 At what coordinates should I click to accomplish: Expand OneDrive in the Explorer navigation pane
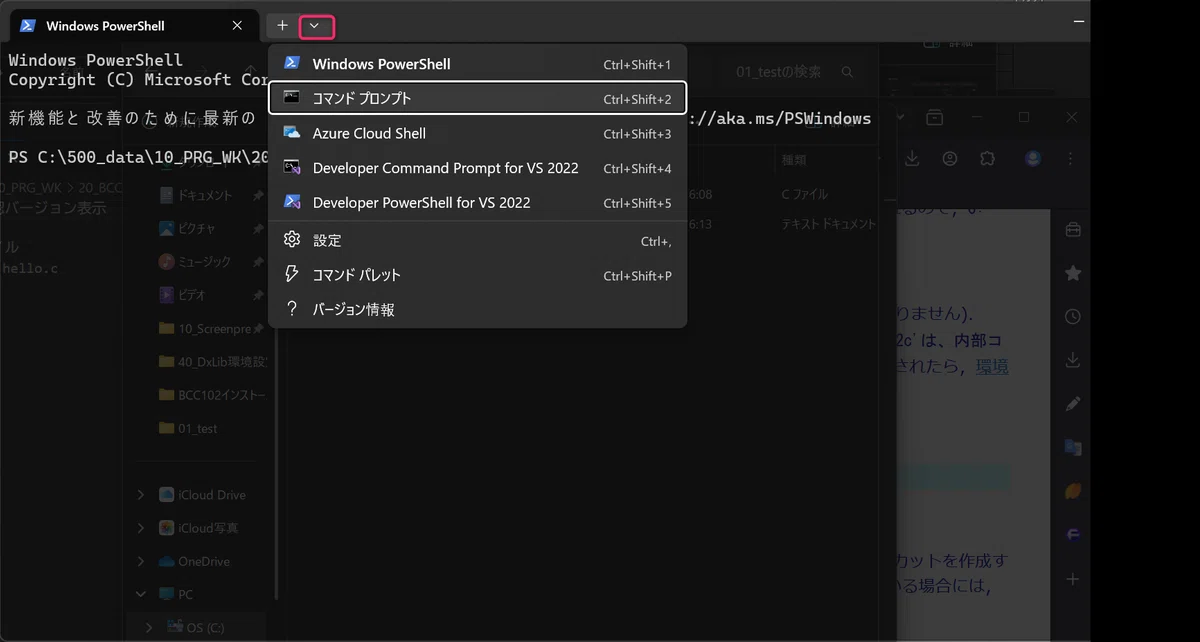pos(140,561)
